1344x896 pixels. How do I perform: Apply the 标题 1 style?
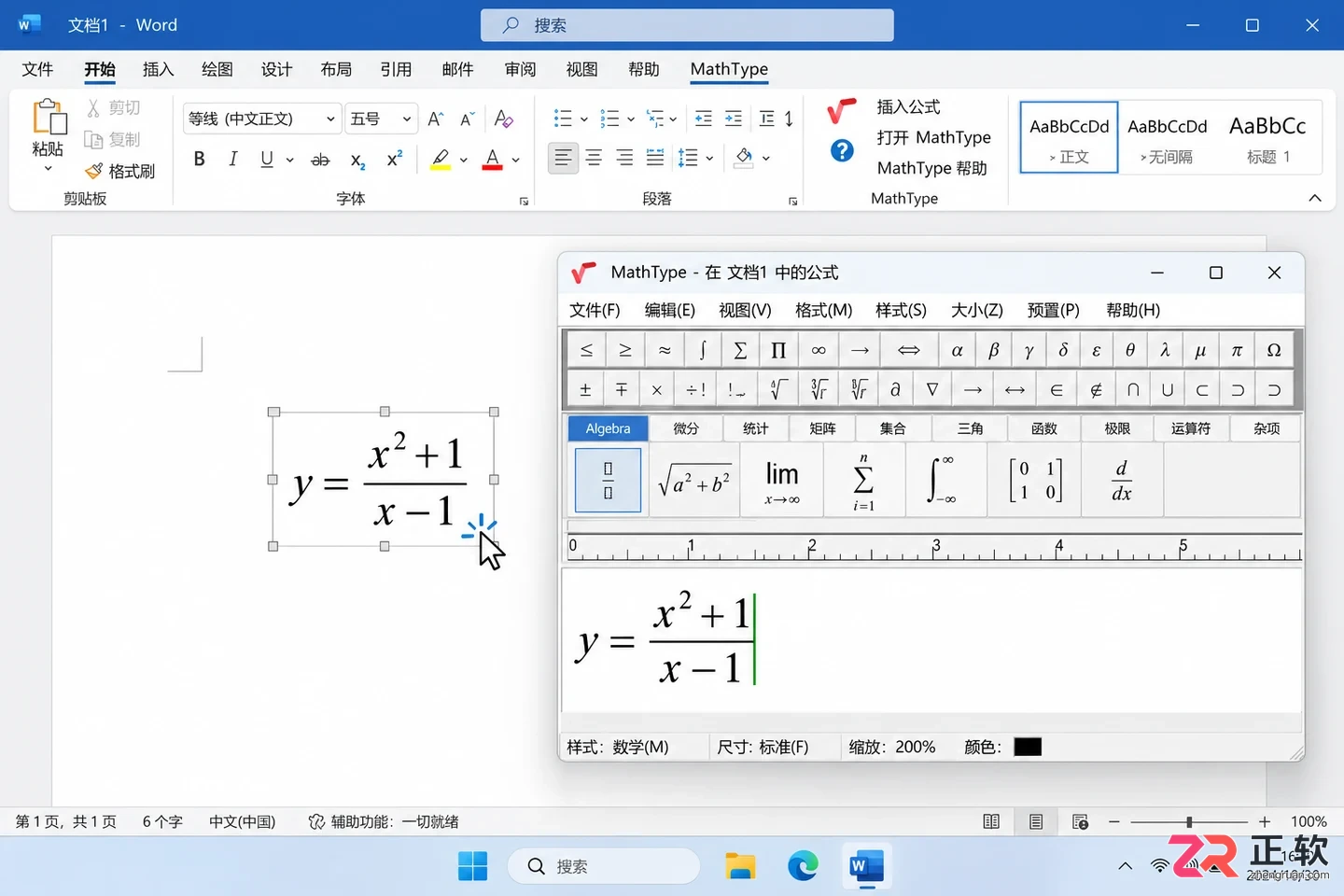click(1267, 138)
